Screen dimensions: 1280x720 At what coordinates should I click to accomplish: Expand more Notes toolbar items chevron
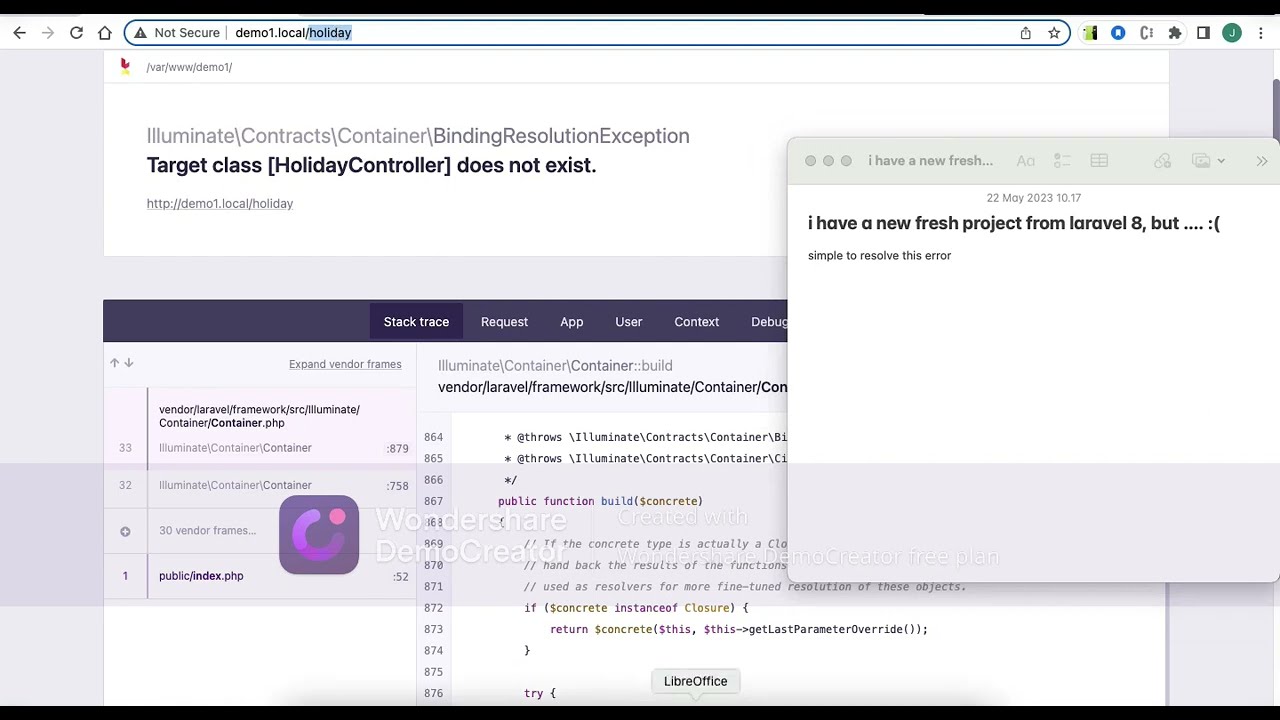click(1262, 161)
